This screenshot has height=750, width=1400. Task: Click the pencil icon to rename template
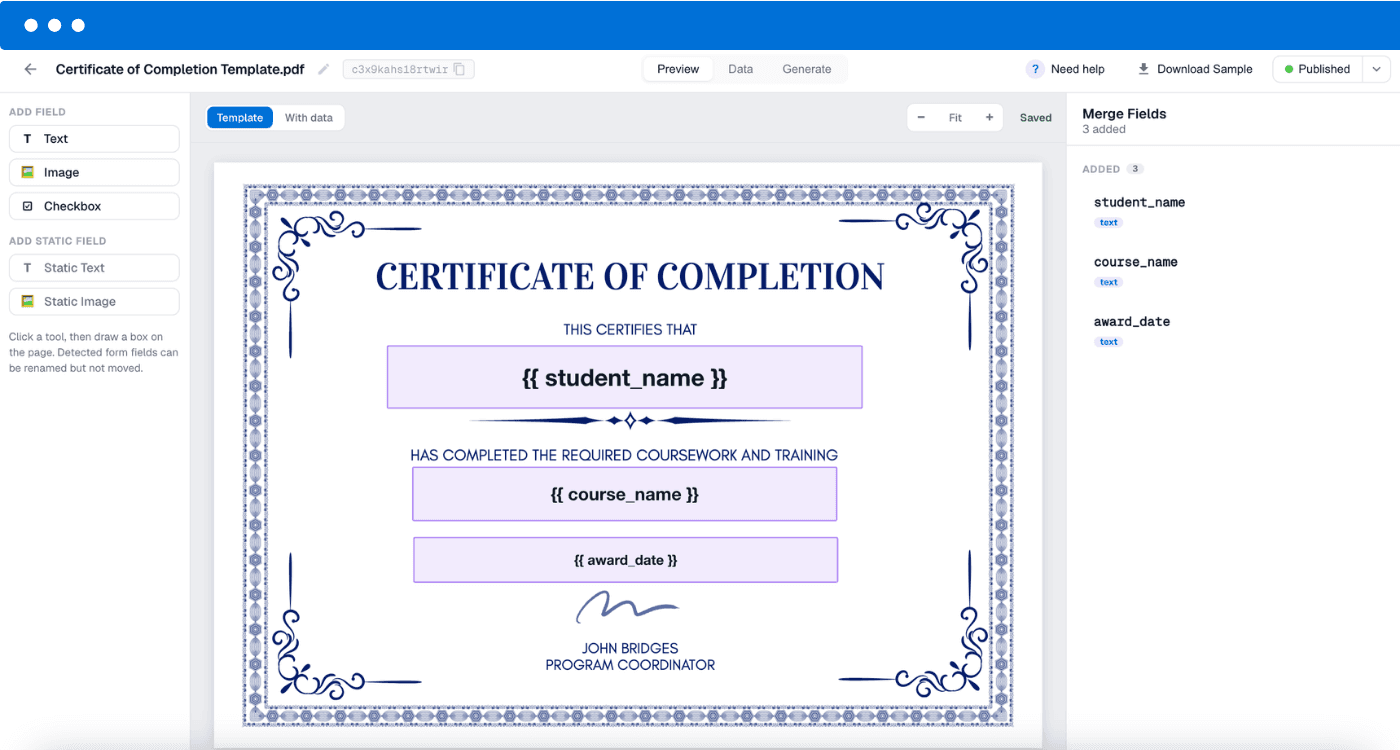pos(323,69)
